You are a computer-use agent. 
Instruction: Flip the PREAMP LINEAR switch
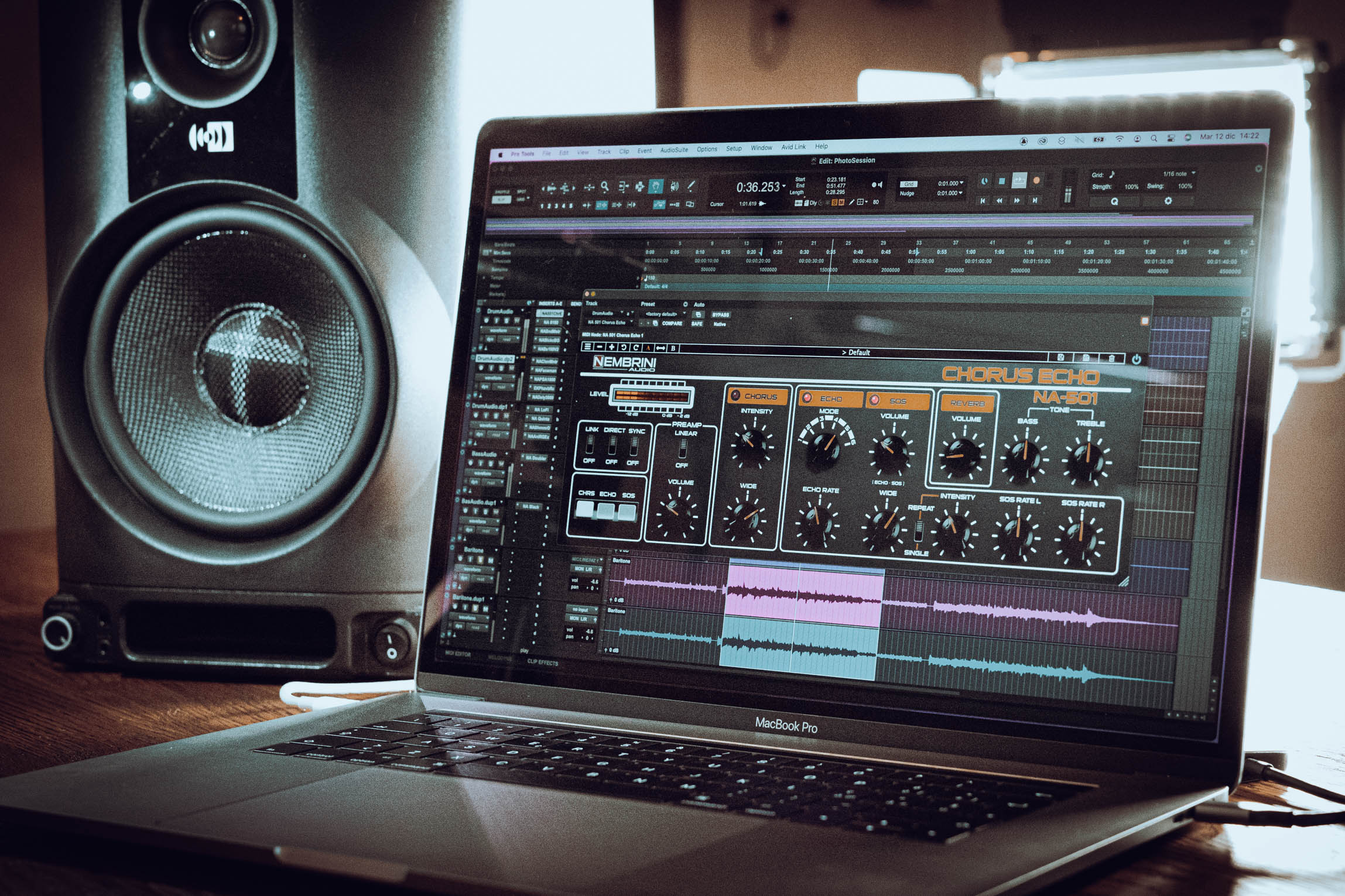coord(683,449)
